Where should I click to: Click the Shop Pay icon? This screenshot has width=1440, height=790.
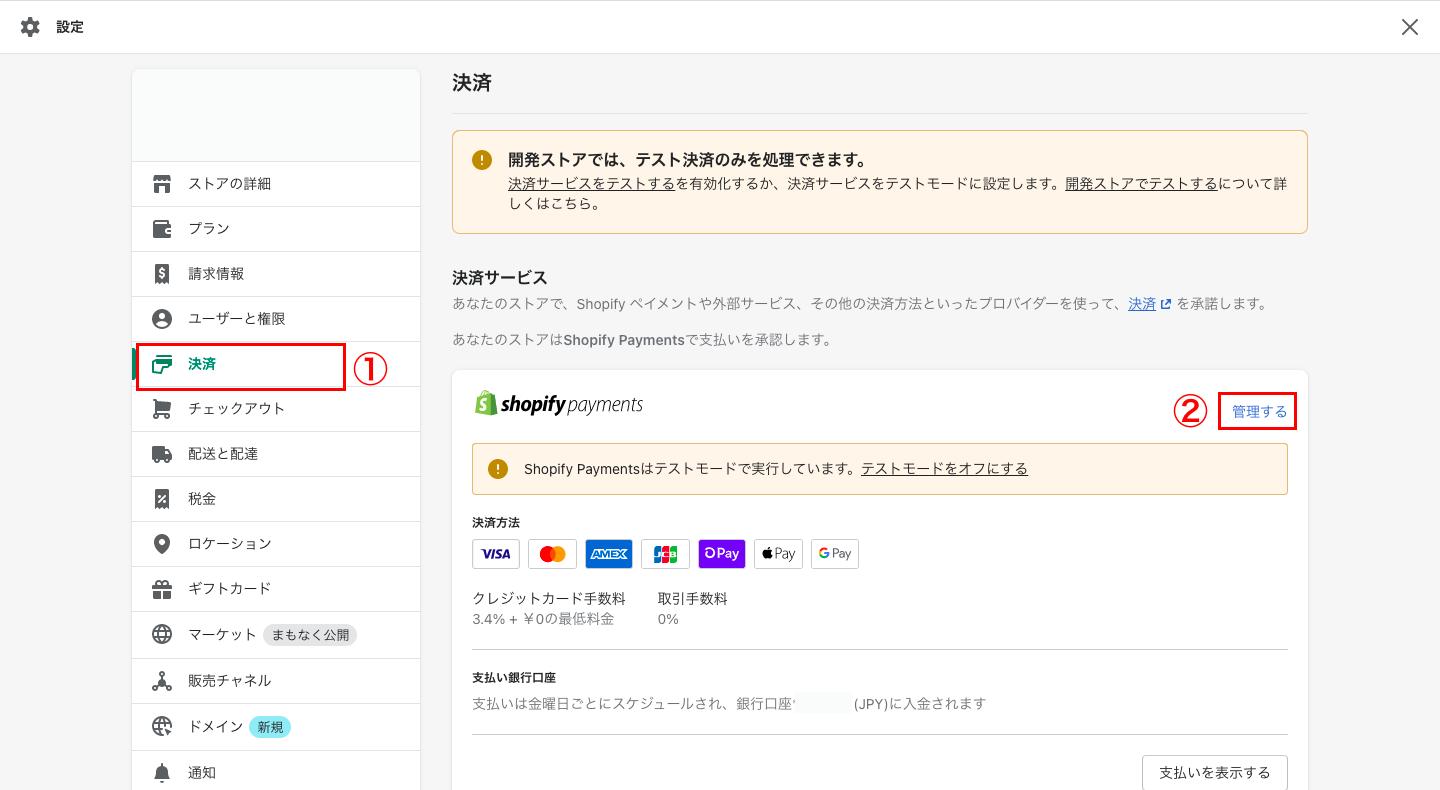(722, 554)
